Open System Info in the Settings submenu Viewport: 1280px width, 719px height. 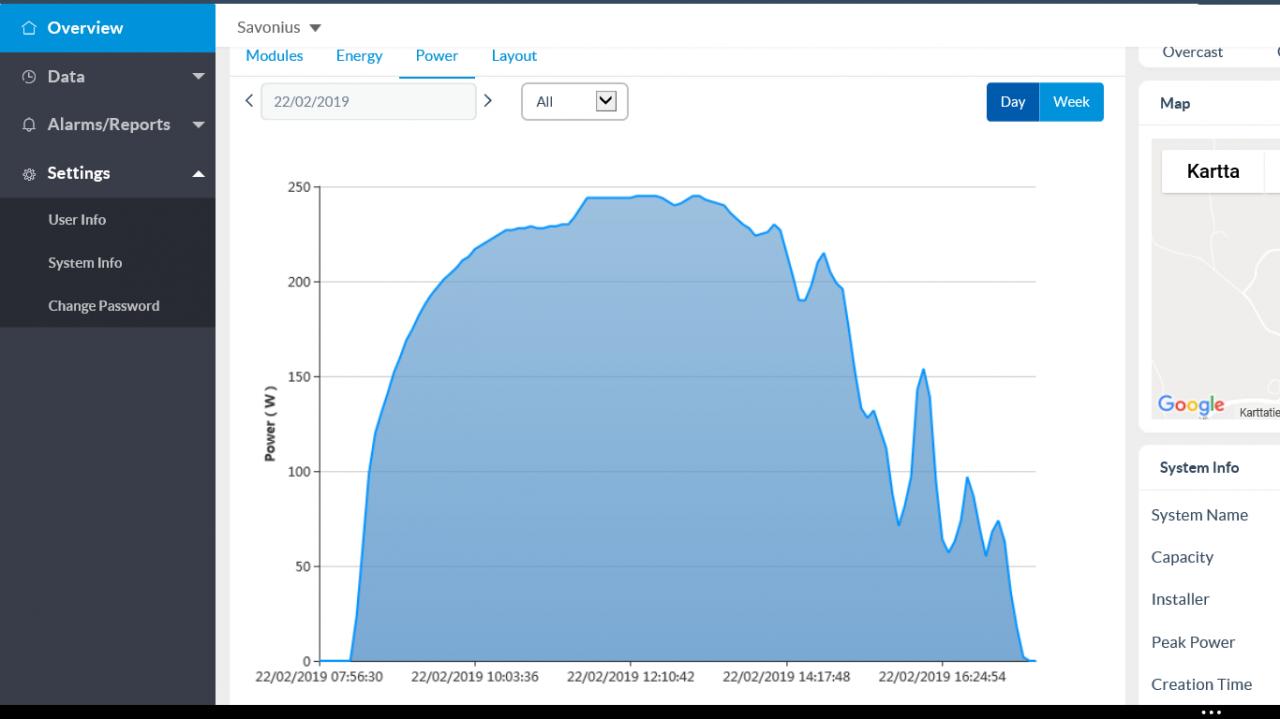tap(85, 263)
